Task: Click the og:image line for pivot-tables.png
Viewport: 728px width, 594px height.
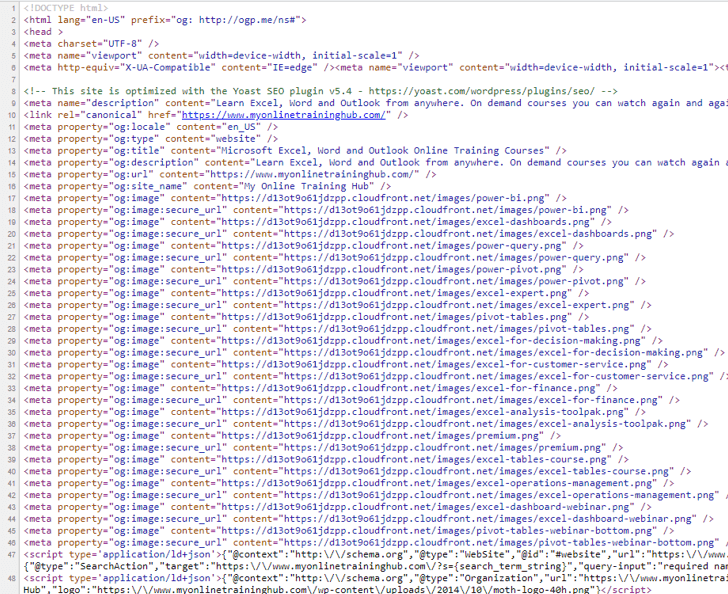Action: [306, 317]
